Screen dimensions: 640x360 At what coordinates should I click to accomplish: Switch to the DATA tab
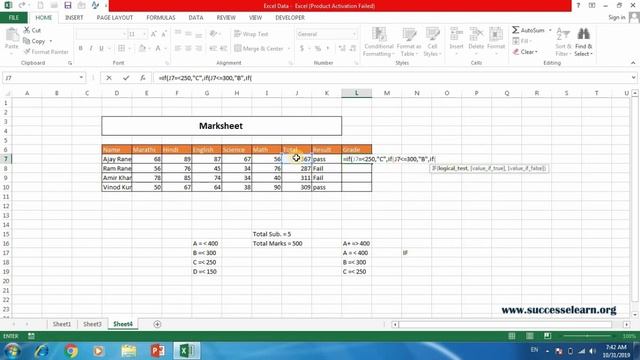click(196, 18)
